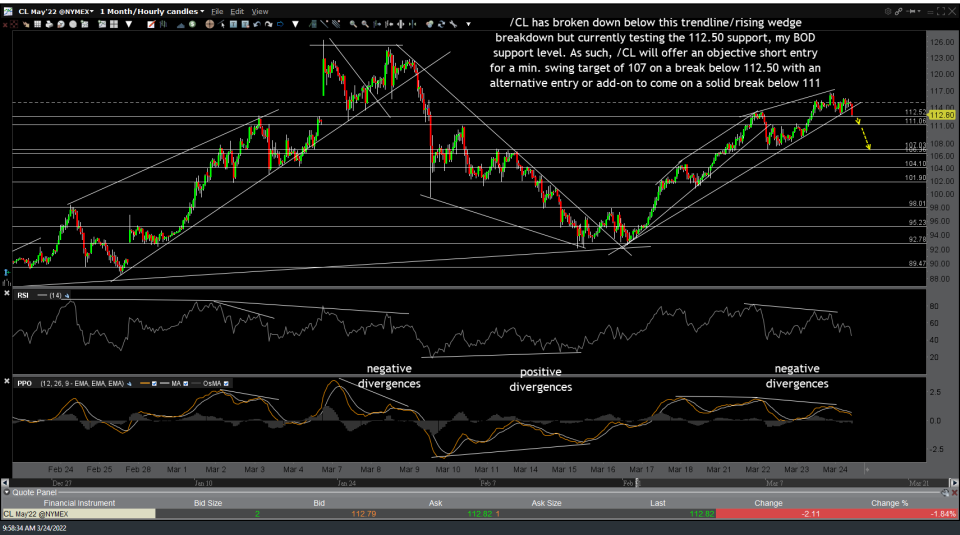Open the View menu
The width and height of the screenshot is (960, 535).
[260, 11]
